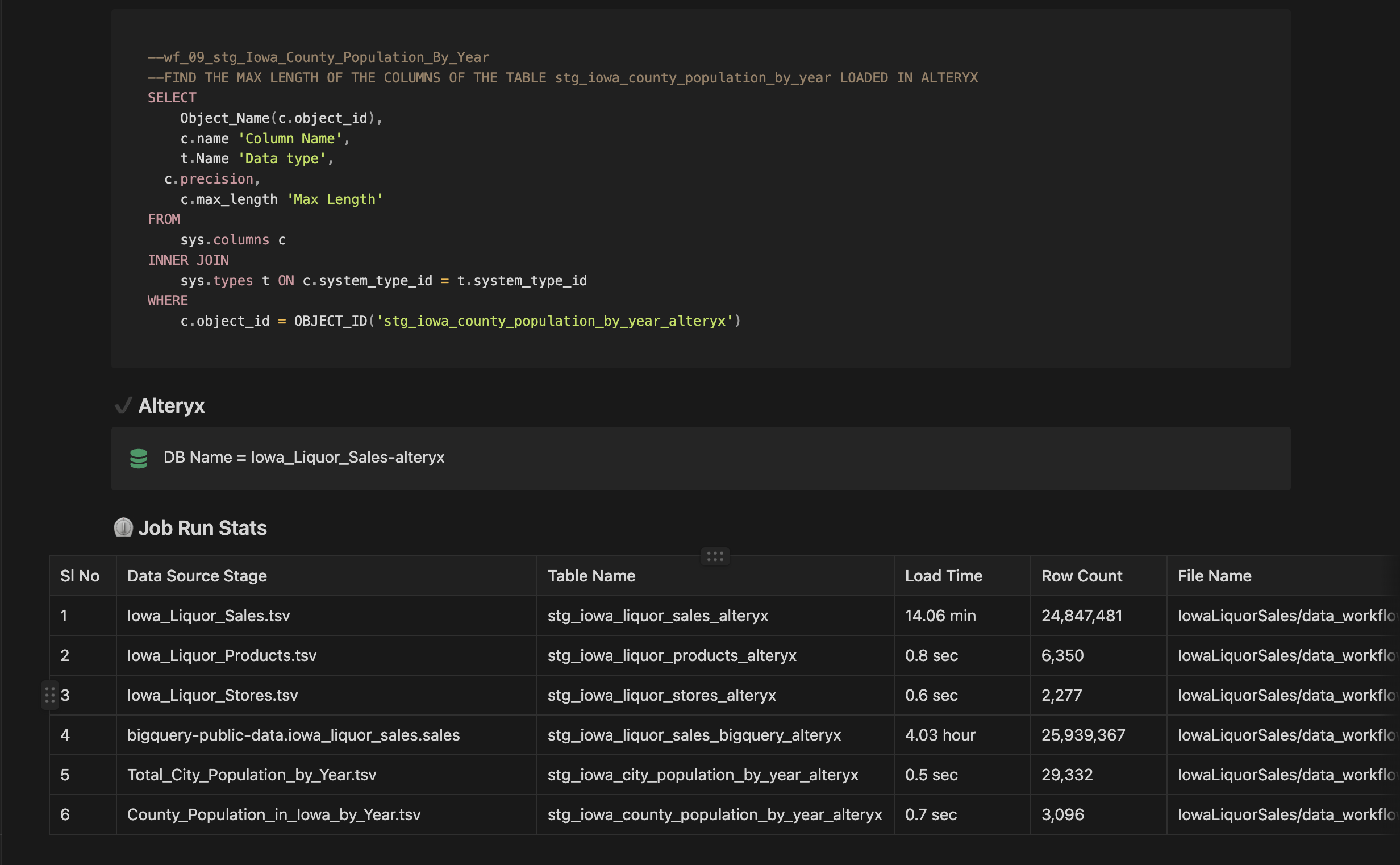The image size is (1400, 865).
Task: Click the 'Max Length' string in the code
Action: [x=335, y=199]
